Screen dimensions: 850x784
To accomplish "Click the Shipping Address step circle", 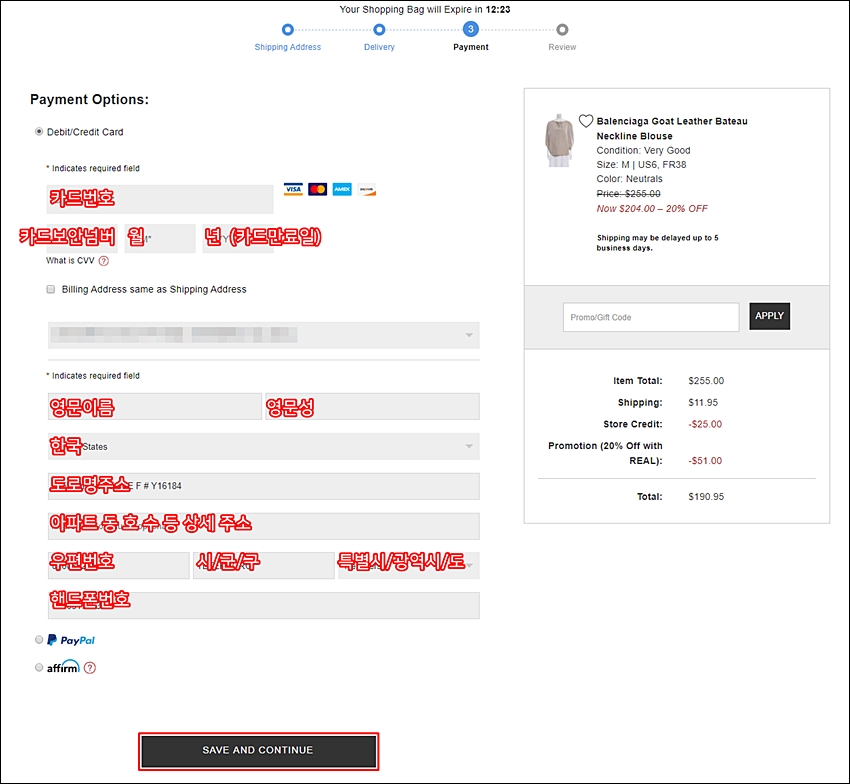I will [288, 29].
